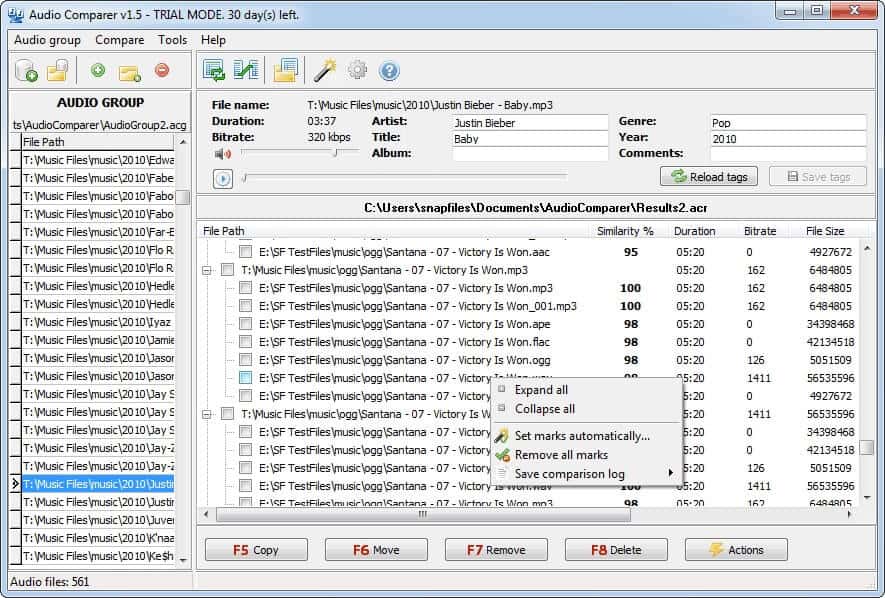Screen dimensions: 885x598
Task: Click the add folder icon in left toolbar
Action: coord(129,70)
